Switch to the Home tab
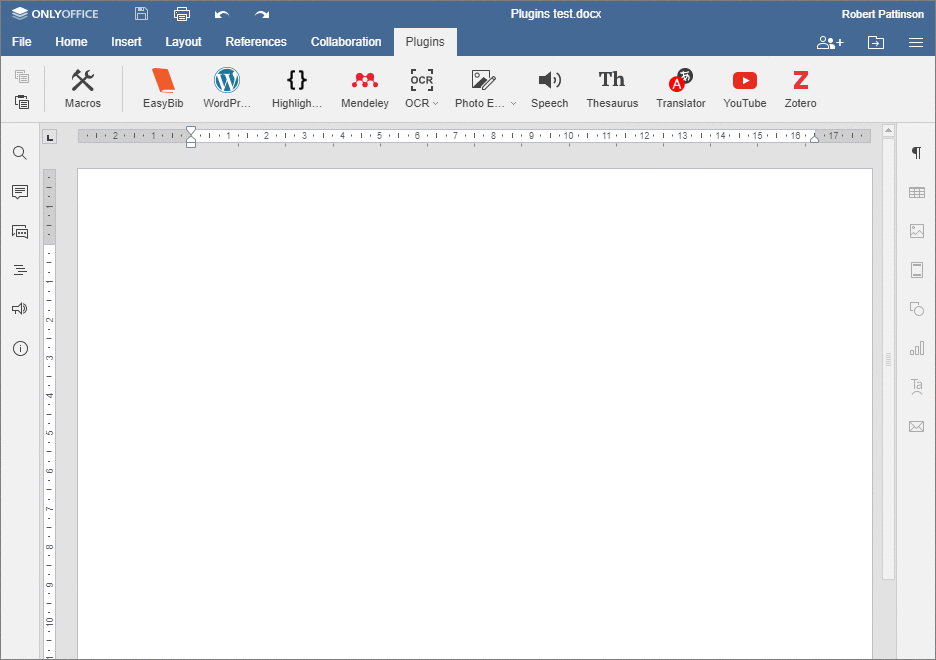The image size is (936, 660). point(70,42)
